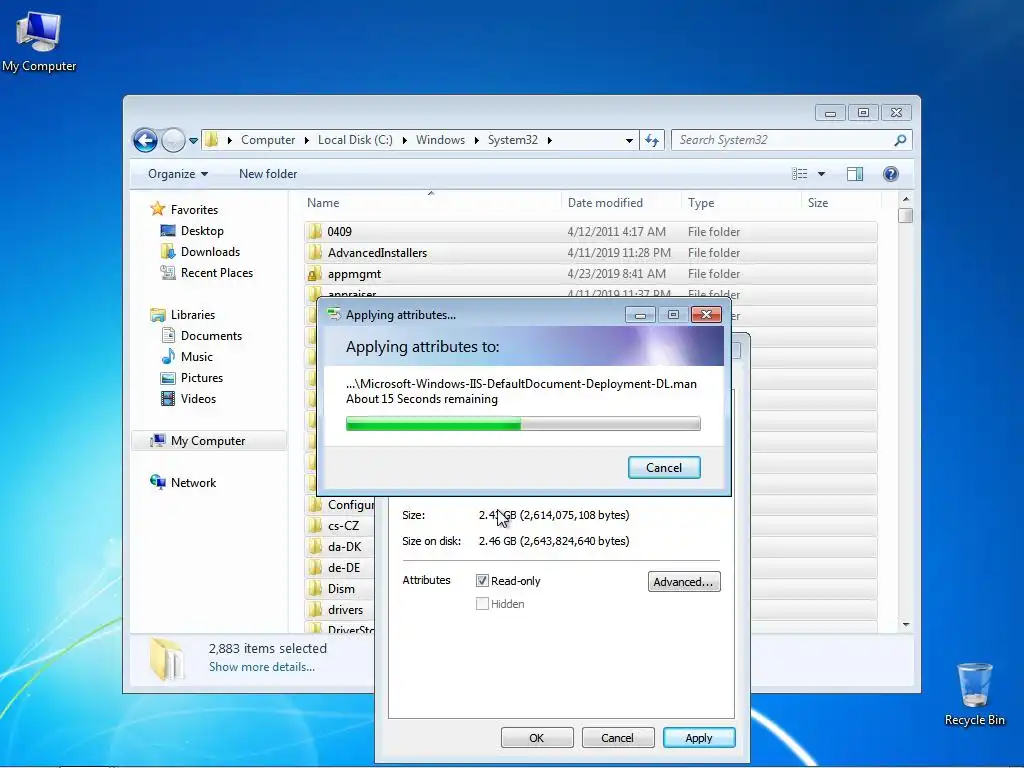Open Explorer Help icon
1024x768 pixels.
[891, 174]
